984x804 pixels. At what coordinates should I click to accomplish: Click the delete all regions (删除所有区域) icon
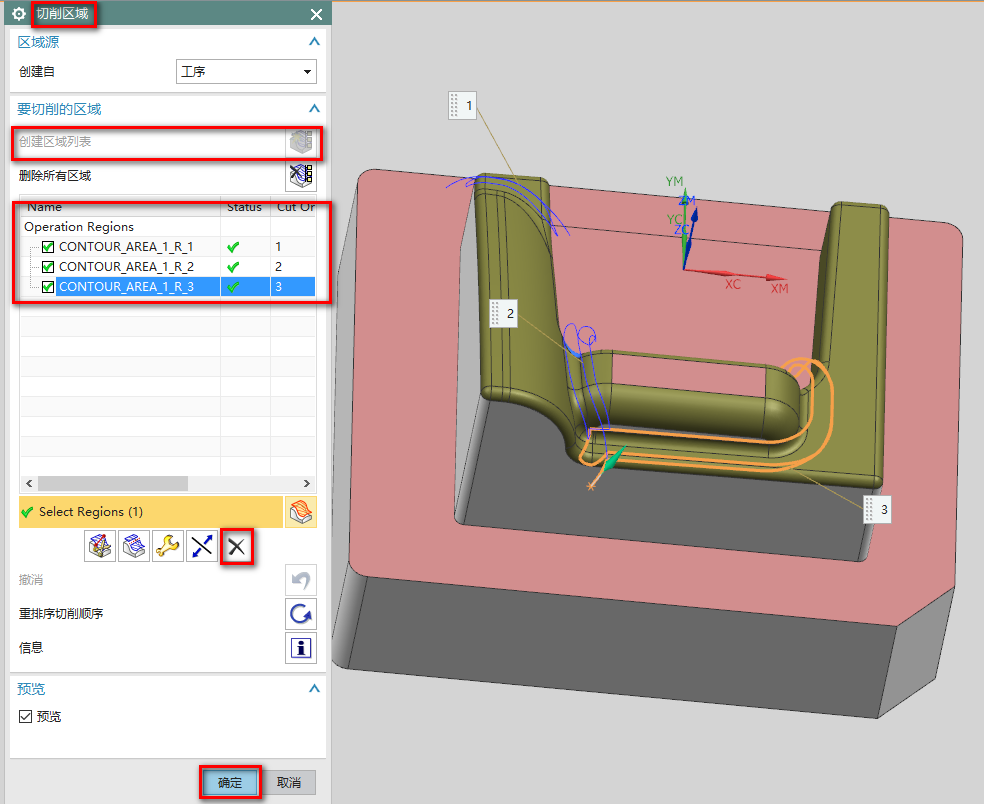(301, 176)
